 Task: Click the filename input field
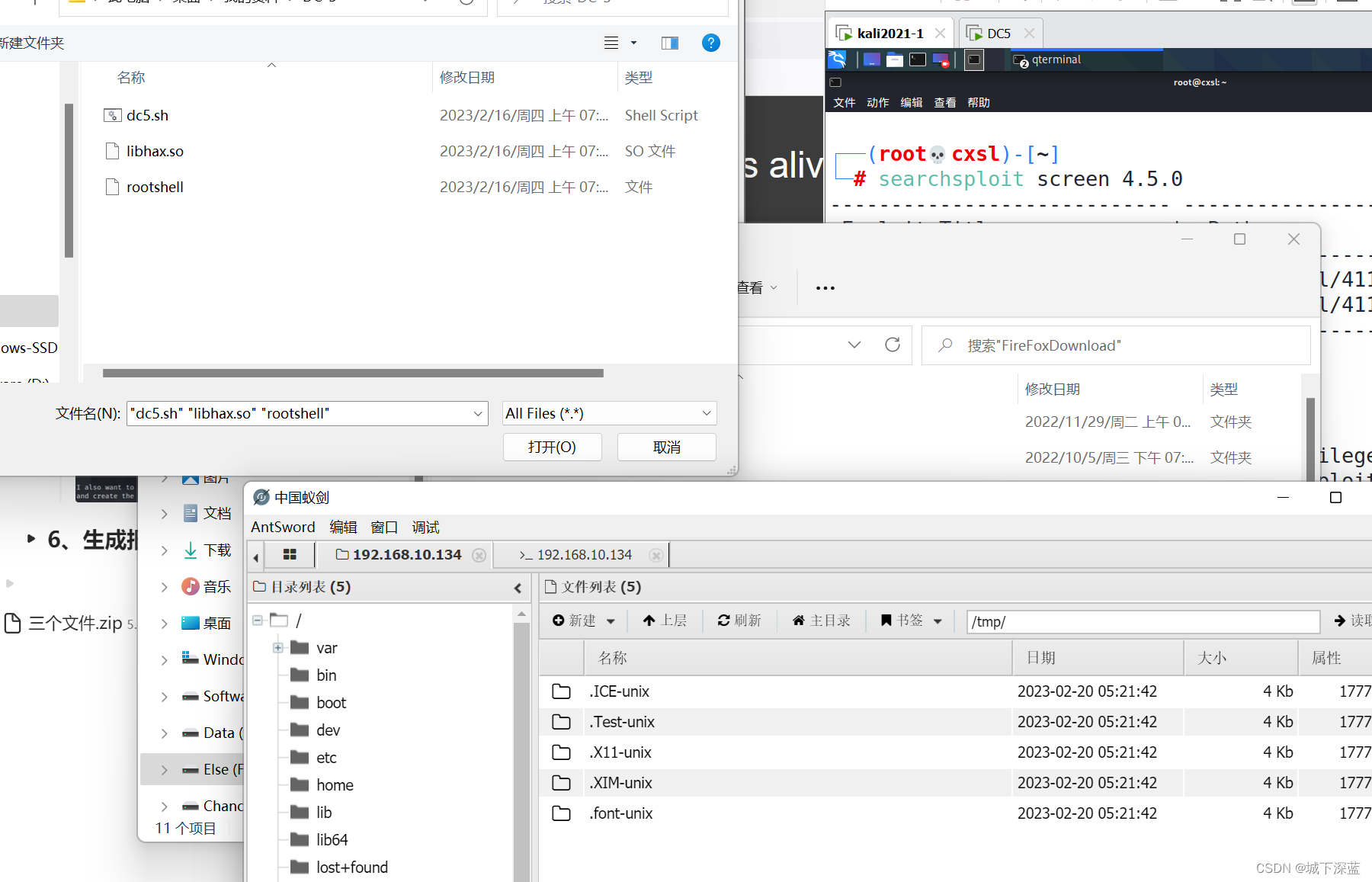pos(299,413)
